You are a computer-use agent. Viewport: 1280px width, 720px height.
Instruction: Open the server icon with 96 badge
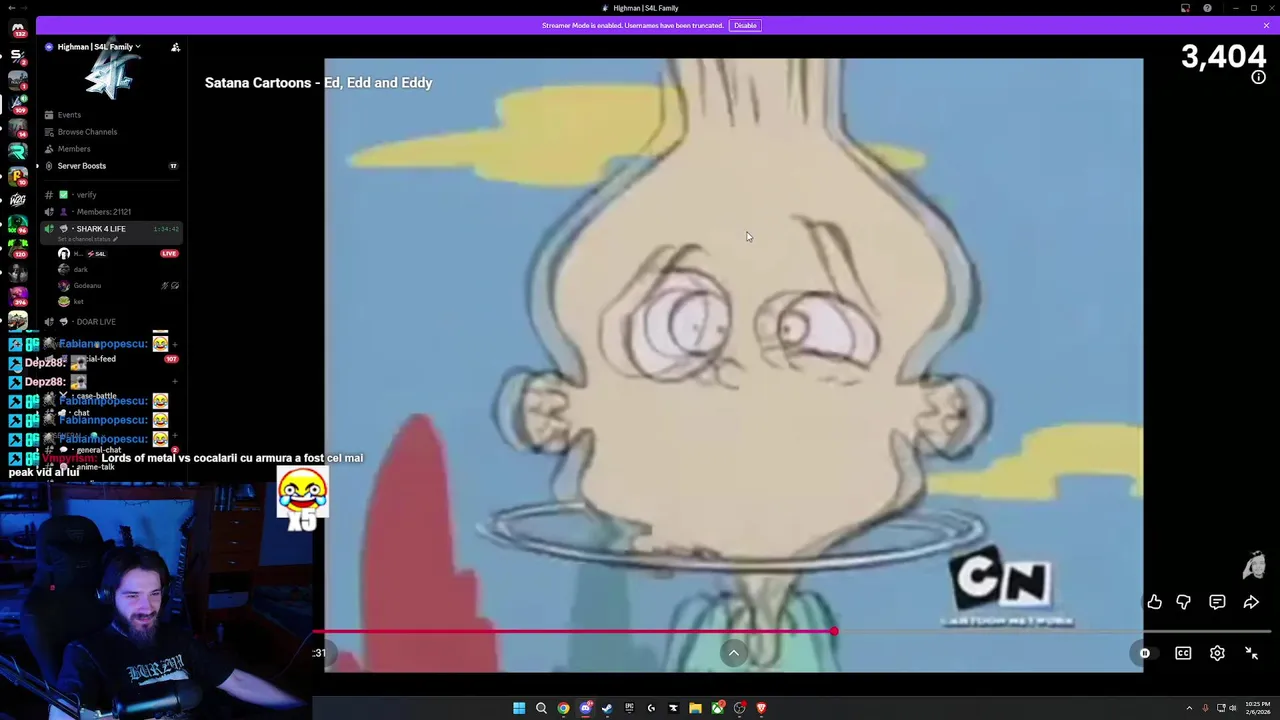coord(17,223)
